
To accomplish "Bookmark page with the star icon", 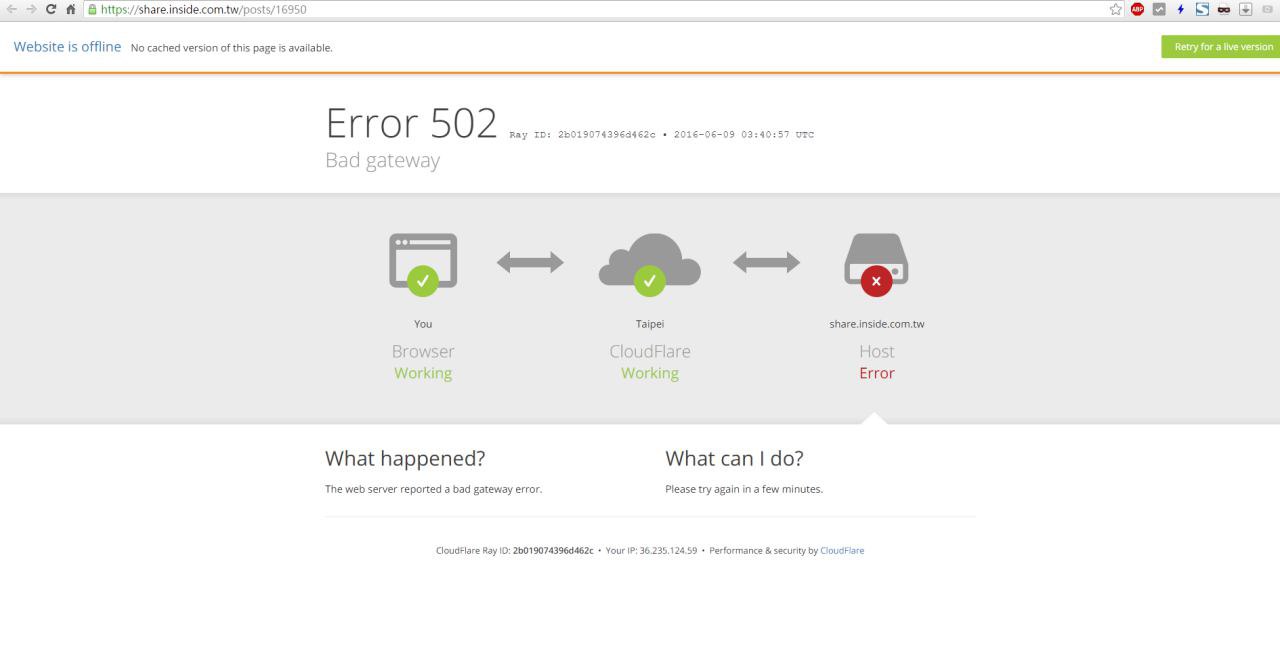I will coord(1116,10).
